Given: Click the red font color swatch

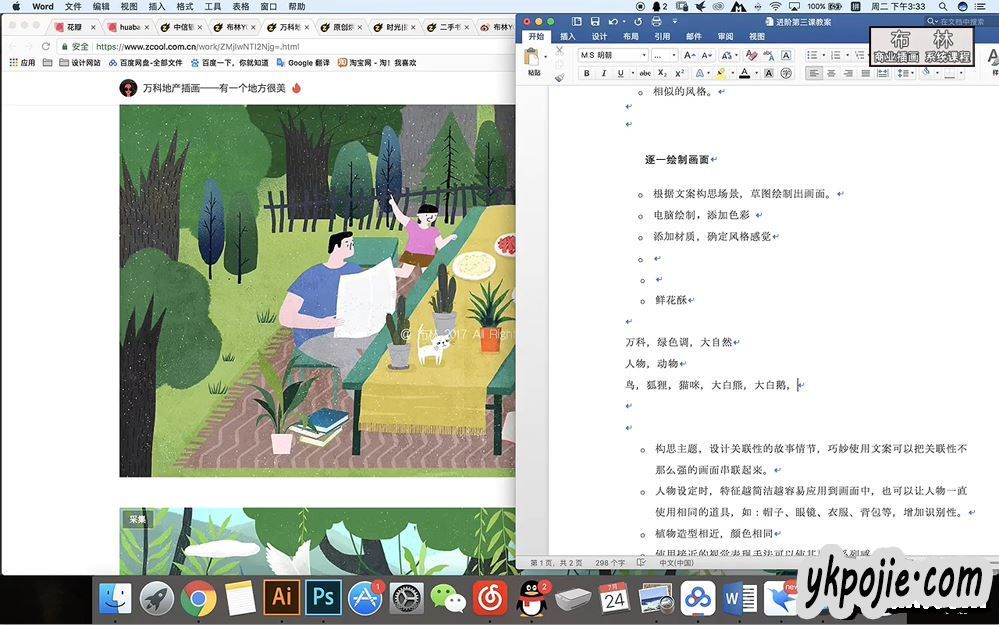Looking at the screenshot, I should [744, 73].
